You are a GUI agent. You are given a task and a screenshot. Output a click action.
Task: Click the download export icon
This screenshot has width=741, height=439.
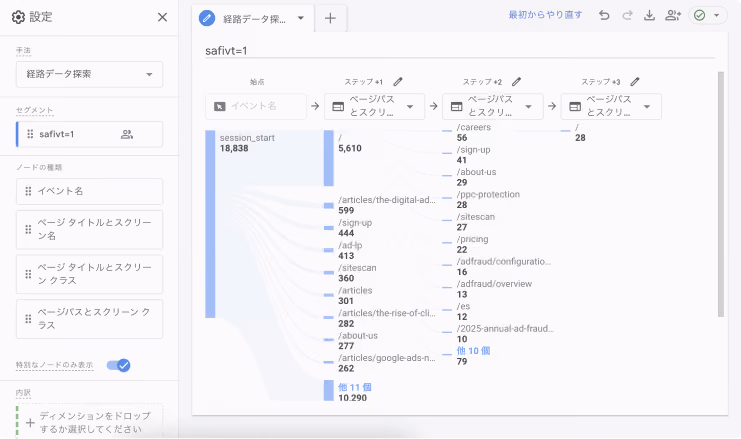[x=650, y=15]
